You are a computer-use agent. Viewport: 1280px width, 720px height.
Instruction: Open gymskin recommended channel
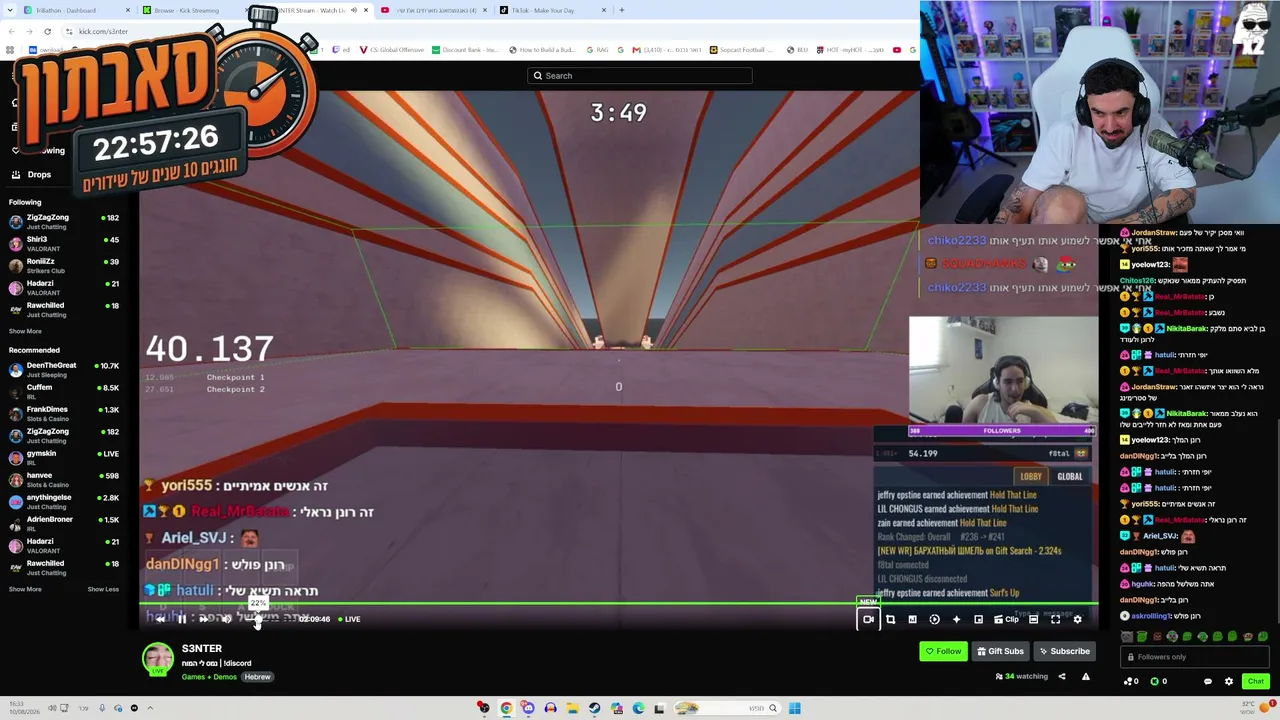64,457
